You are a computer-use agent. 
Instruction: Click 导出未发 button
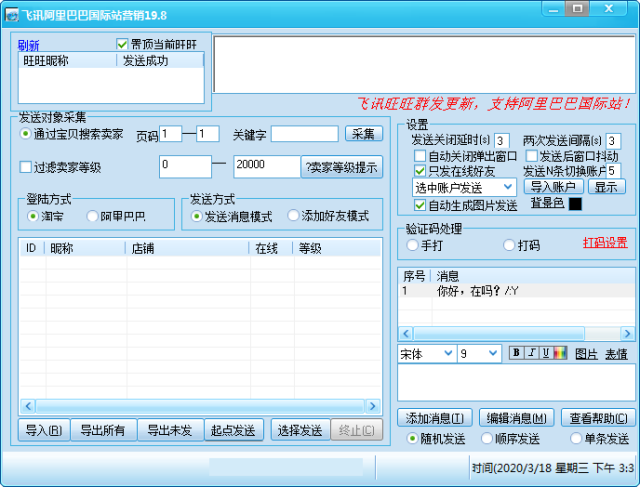[170, 430]
